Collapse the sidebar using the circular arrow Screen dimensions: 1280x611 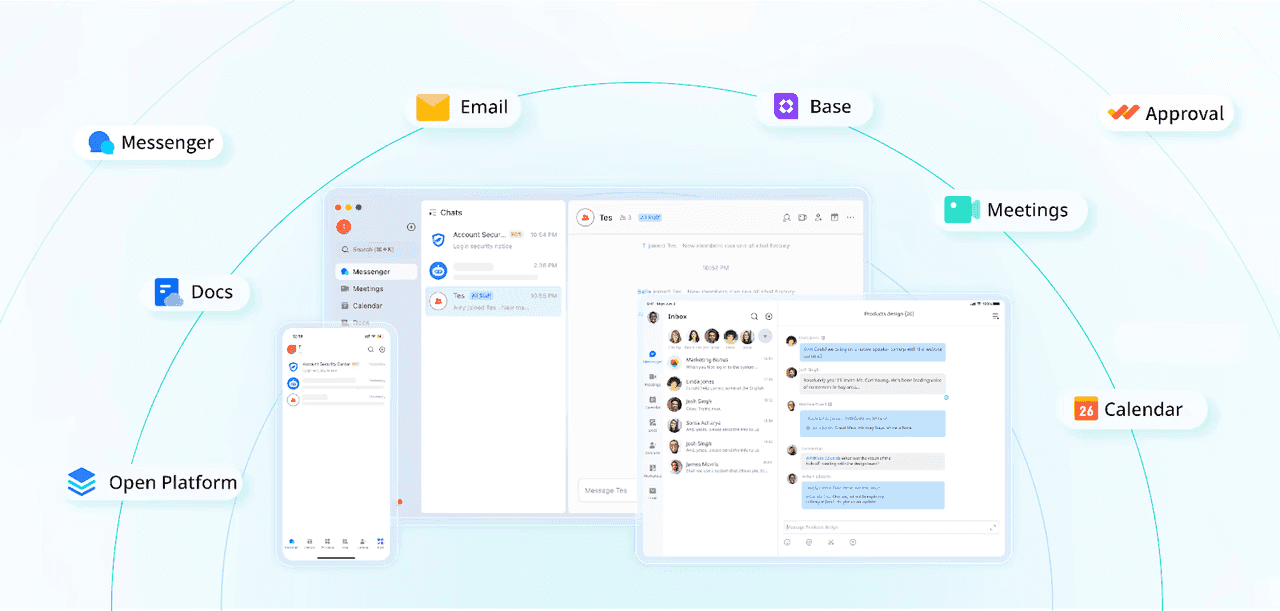411,227
